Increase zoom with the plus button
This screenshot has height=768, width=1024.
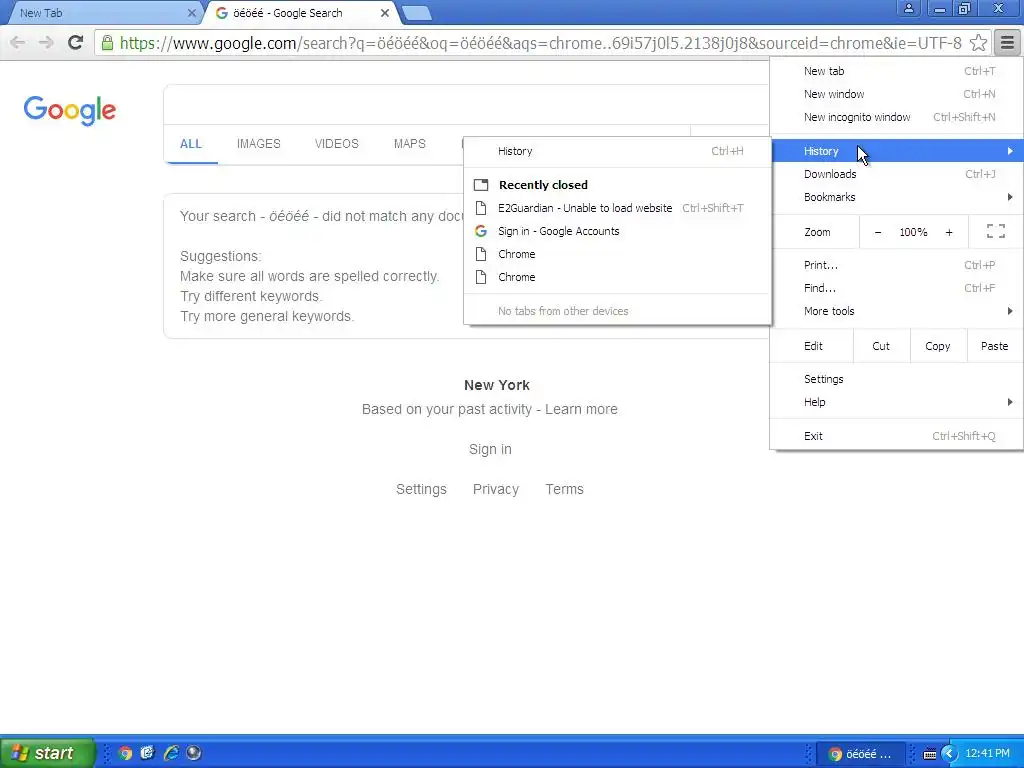(x=949, y=232)
